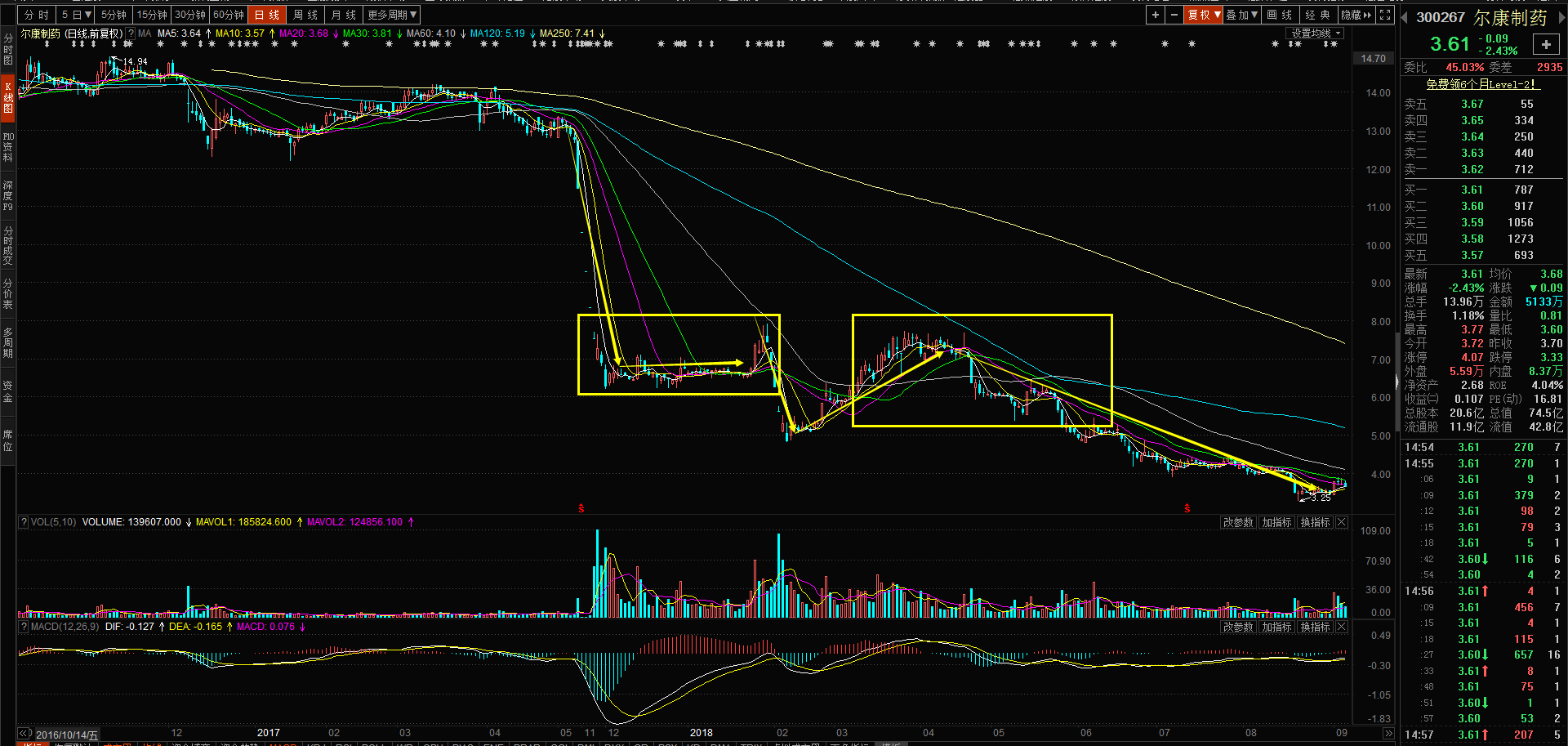Hide the side panel with 隐藏
This screenshot has width=1568, height=746.
pos(1356,15)
